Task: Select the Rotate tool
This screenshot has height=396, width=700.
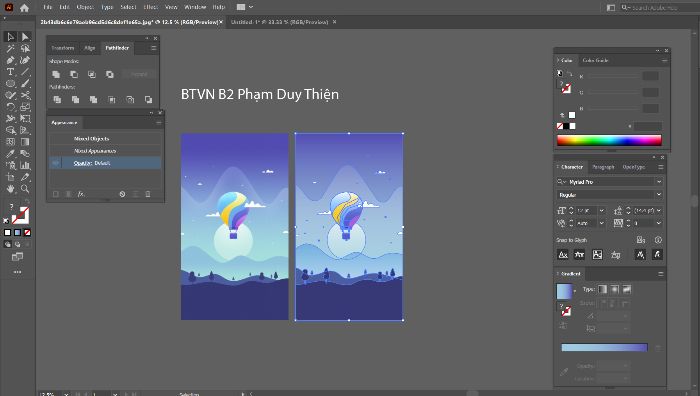Action: pos(10,107)
